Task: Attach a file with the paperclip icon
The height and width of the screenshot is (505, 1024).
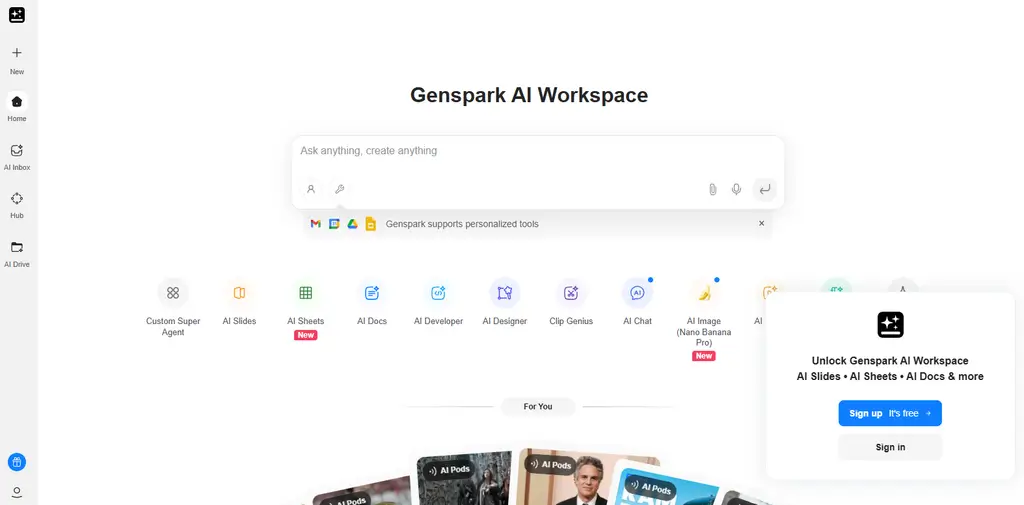Action: tap(712, 189)
